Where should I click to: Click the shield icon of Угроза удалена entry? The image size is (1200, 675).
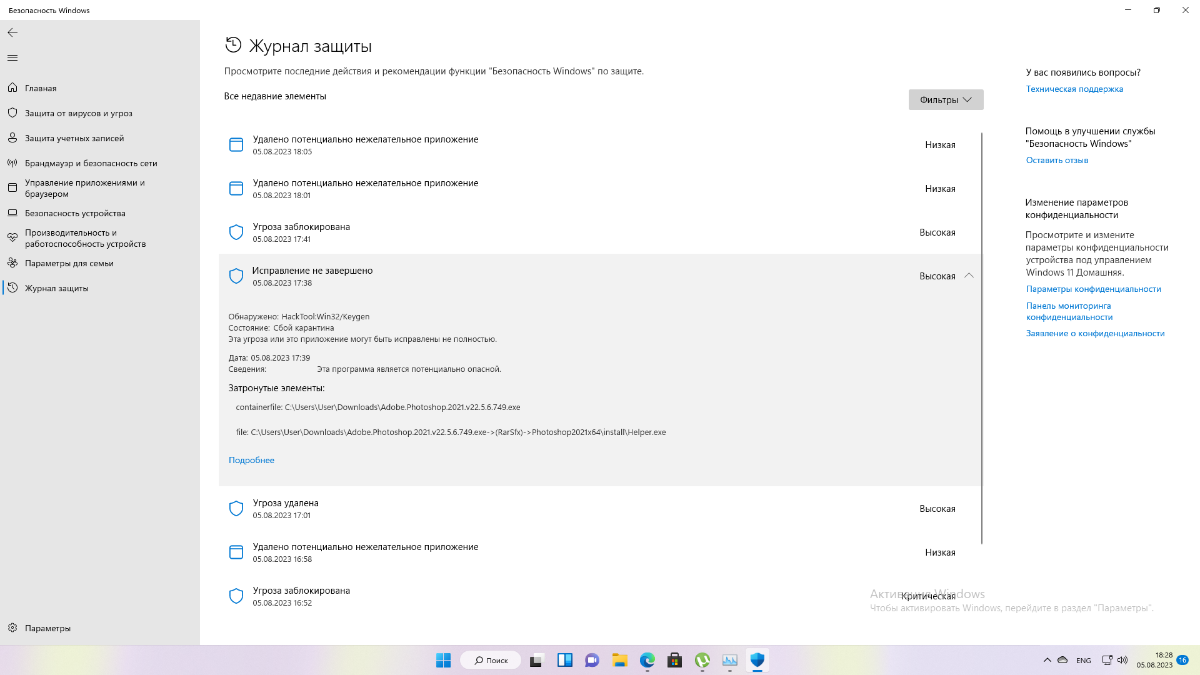237,508
